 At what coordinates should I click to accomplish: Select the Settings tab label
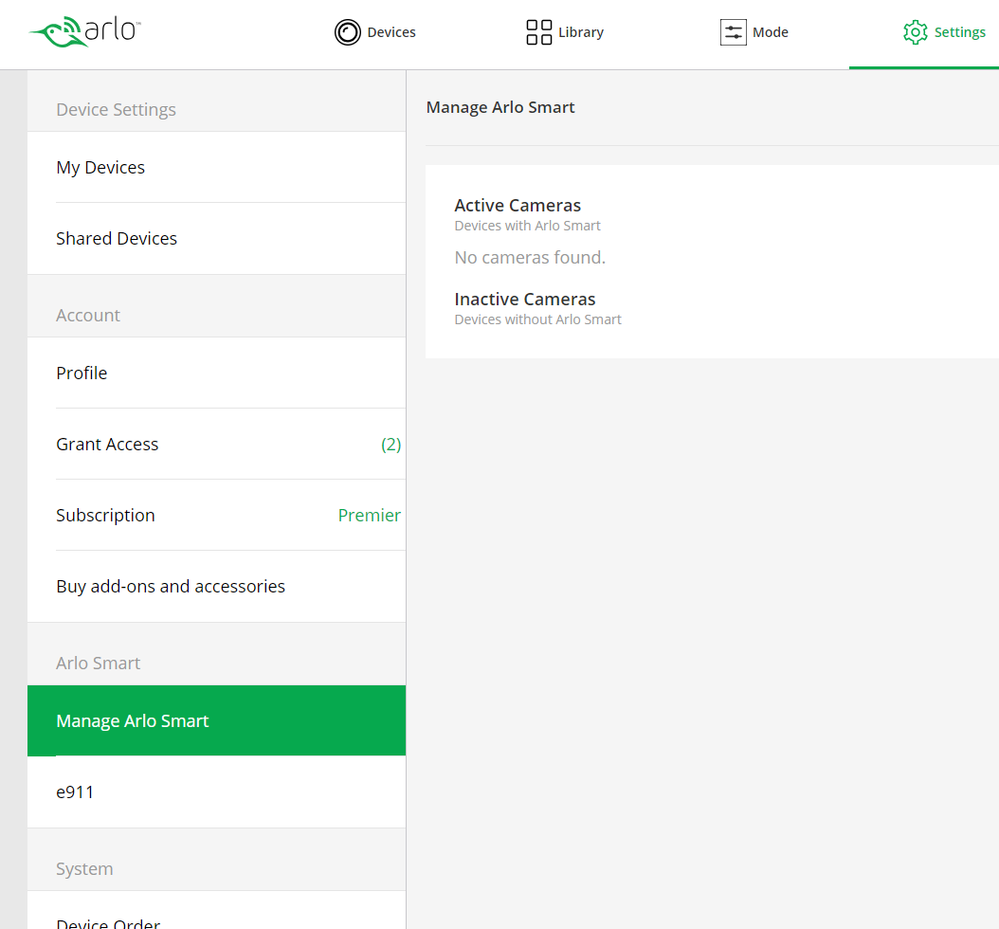[x=959, y=32]
